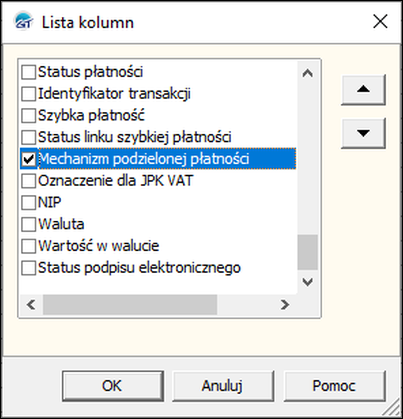Click the horizontal scrollbar thumb
This screenshot has height=419, width=403.
[130, 305]
